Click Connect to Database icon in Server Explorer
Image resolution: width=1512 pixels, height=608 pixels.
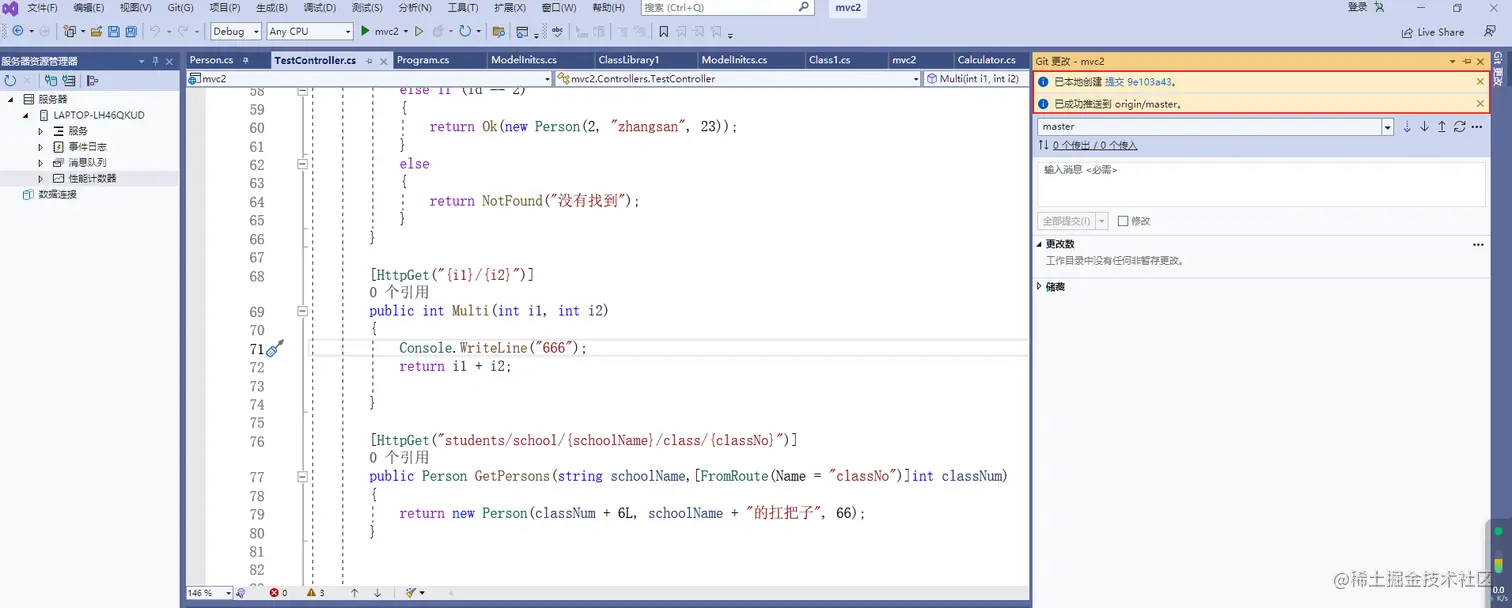[50, 80]
